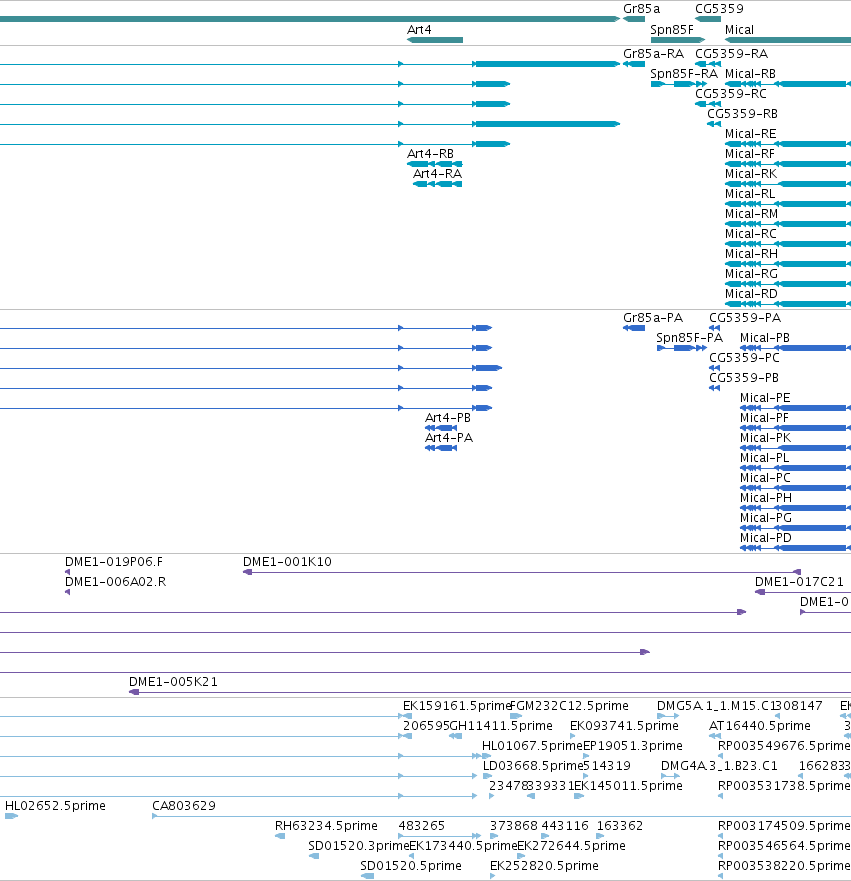Select protein Mical-PL
Image resolution: width=851 pixels, height=881 pixels.
(795, 468)
